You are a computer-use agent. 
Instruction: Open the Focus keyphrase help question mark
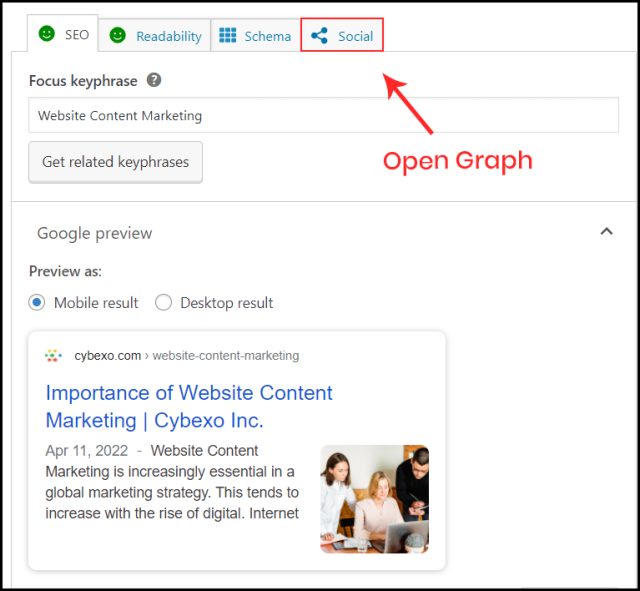pos(154,80)
